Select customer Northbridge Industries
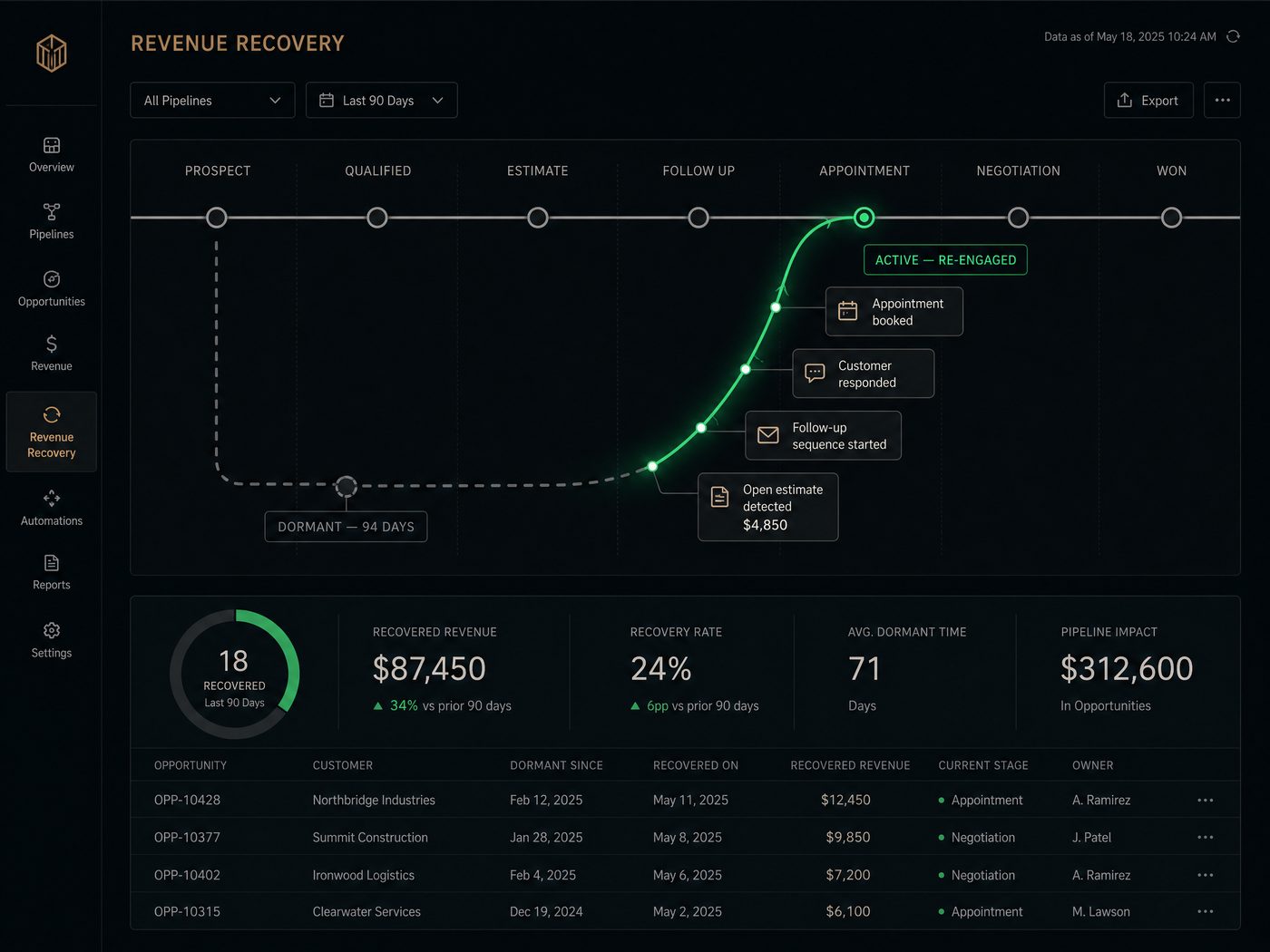The image size is (1270, 952). [374, 801]
